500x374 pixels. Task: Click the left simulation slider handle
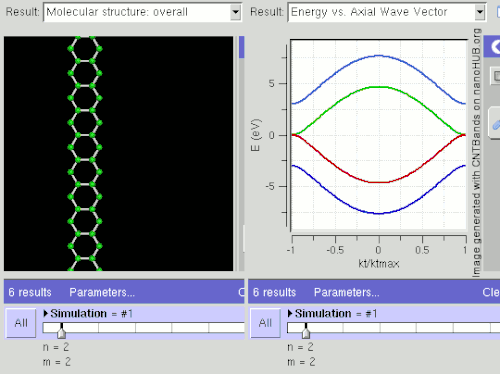(61, 331)
